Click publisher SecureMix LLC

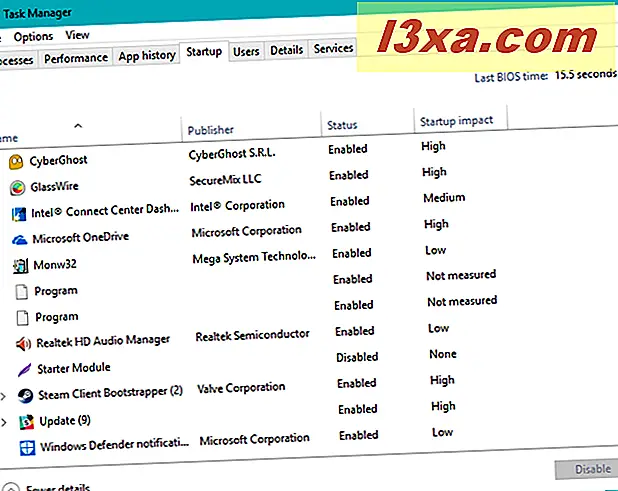pos(225,180)
